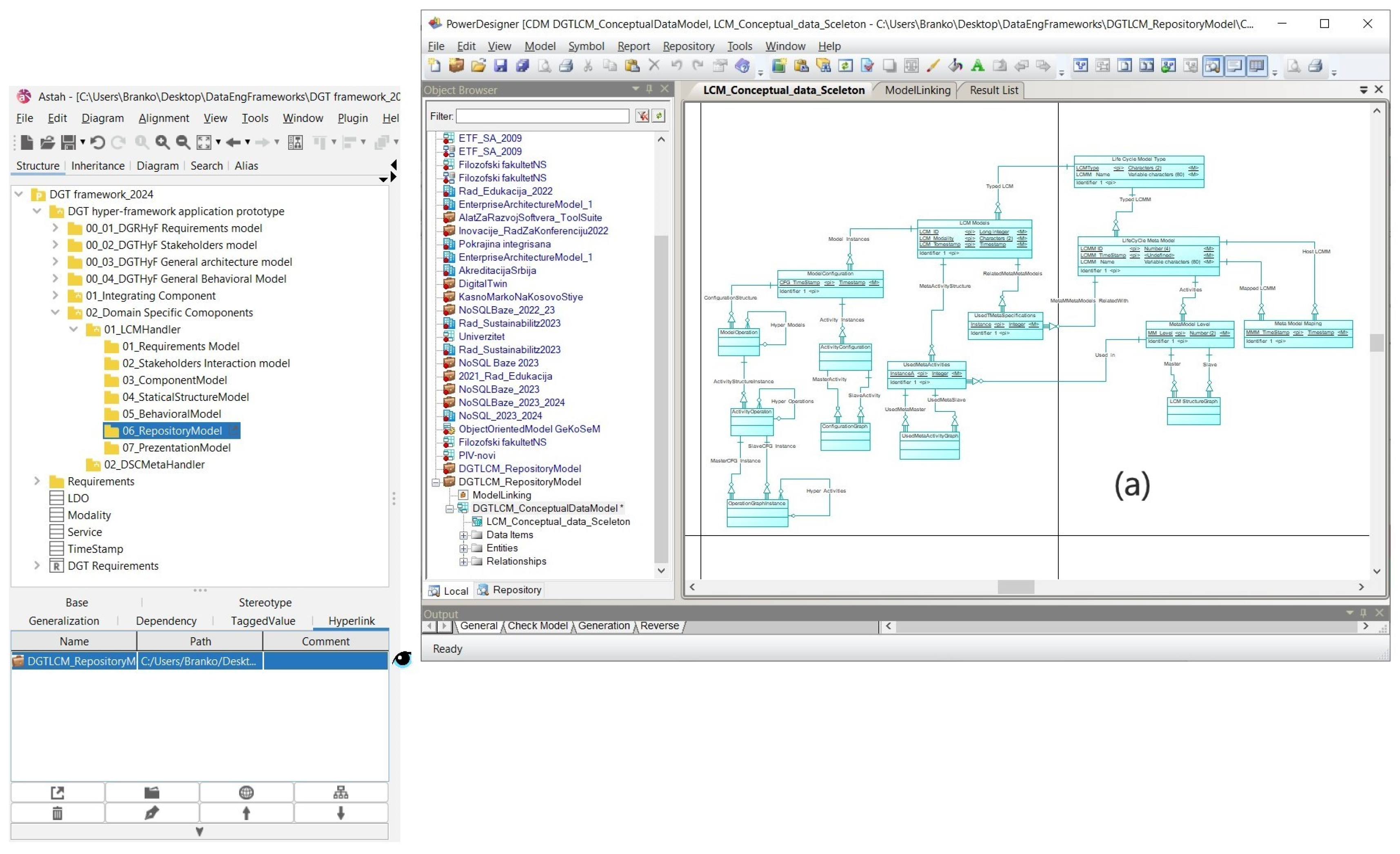1400x854 pixels.
Task: Toggle the Output window toolbar button
Action: click(x=1235, y=66)
